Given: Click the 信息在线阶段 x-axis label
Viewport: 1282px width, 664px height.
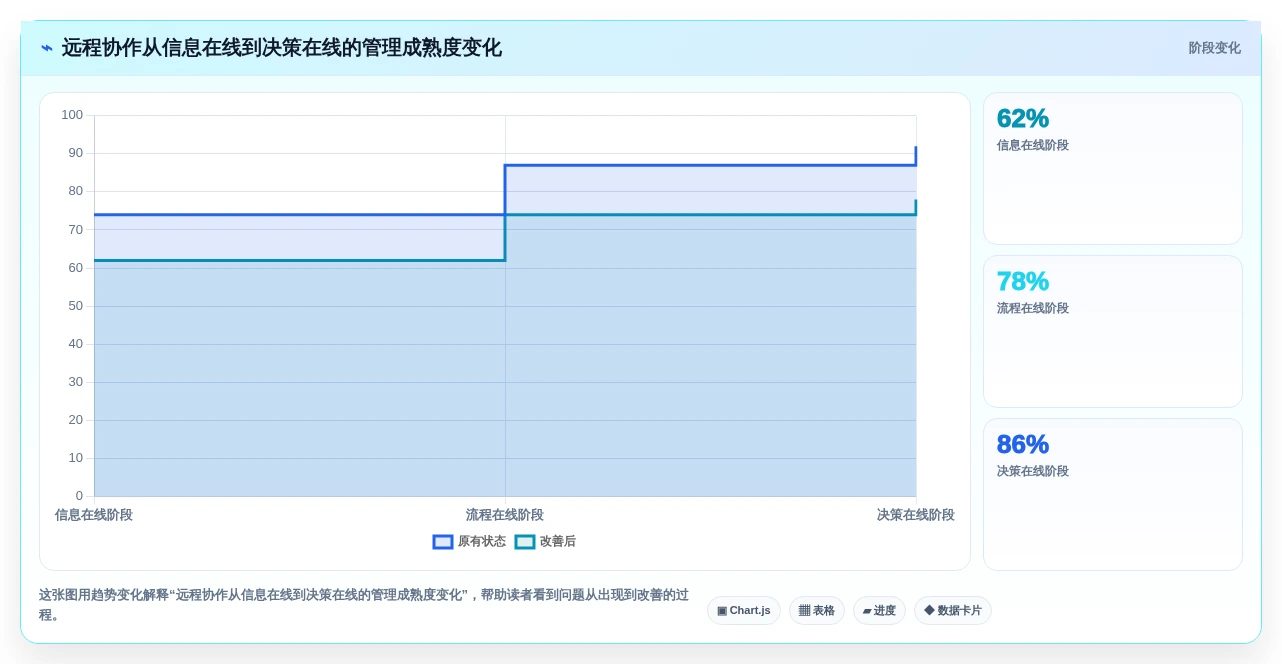Looking at the screenshot, I should [94, 515].
